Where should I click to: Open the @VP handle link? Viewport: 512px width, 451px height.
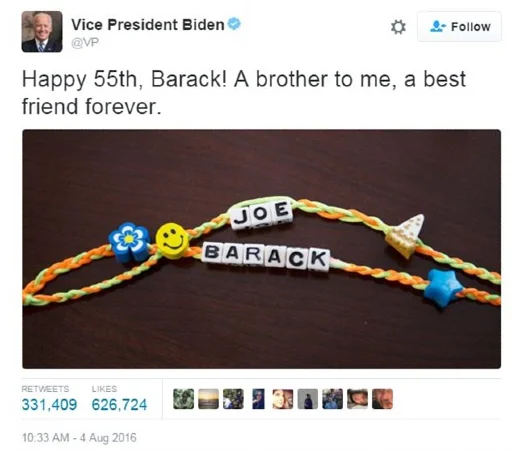(x=85, y=43)
